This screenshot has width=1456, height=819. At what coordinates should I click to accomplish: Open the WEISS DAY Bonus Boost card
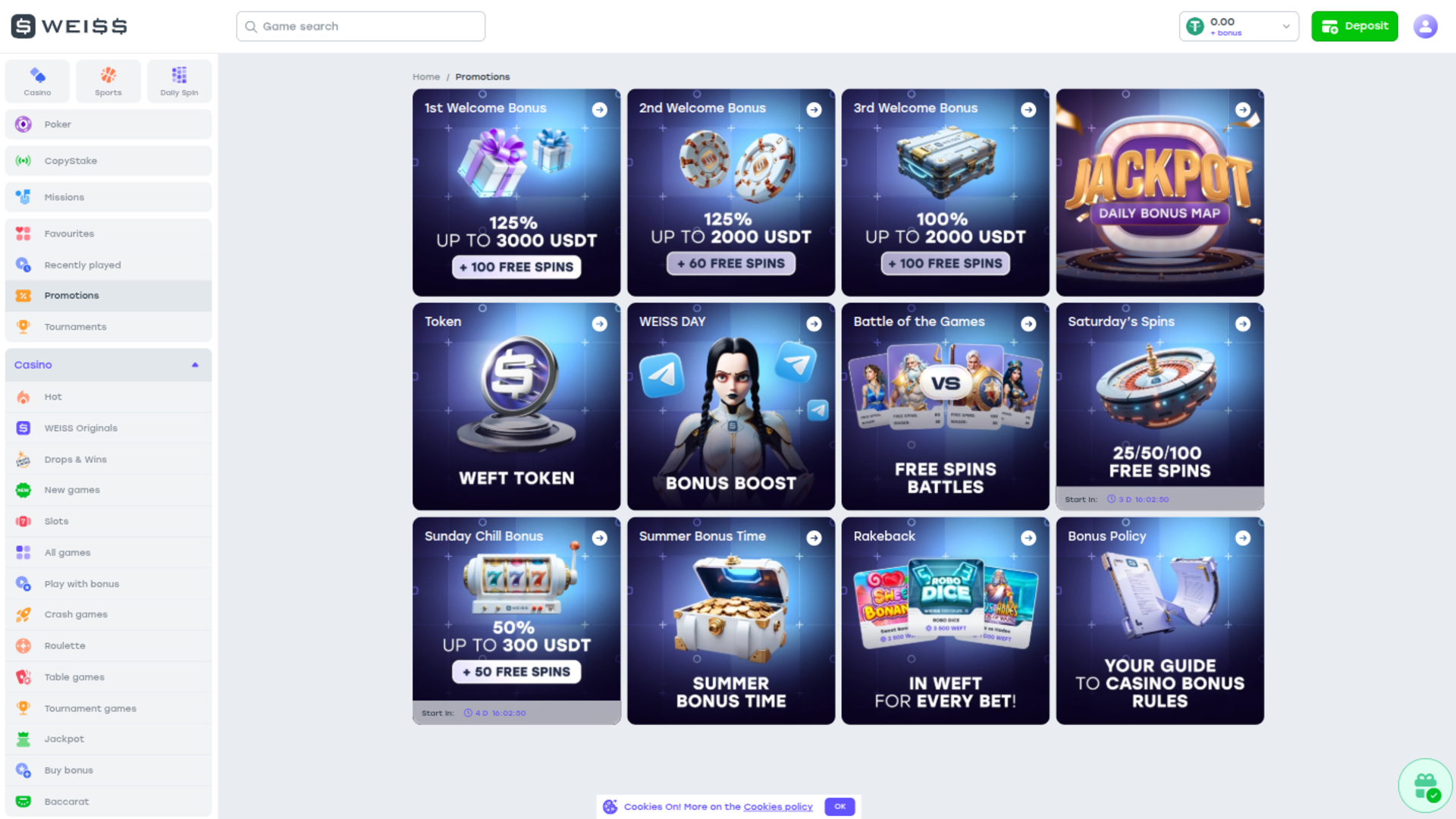[x=730, y=406]
